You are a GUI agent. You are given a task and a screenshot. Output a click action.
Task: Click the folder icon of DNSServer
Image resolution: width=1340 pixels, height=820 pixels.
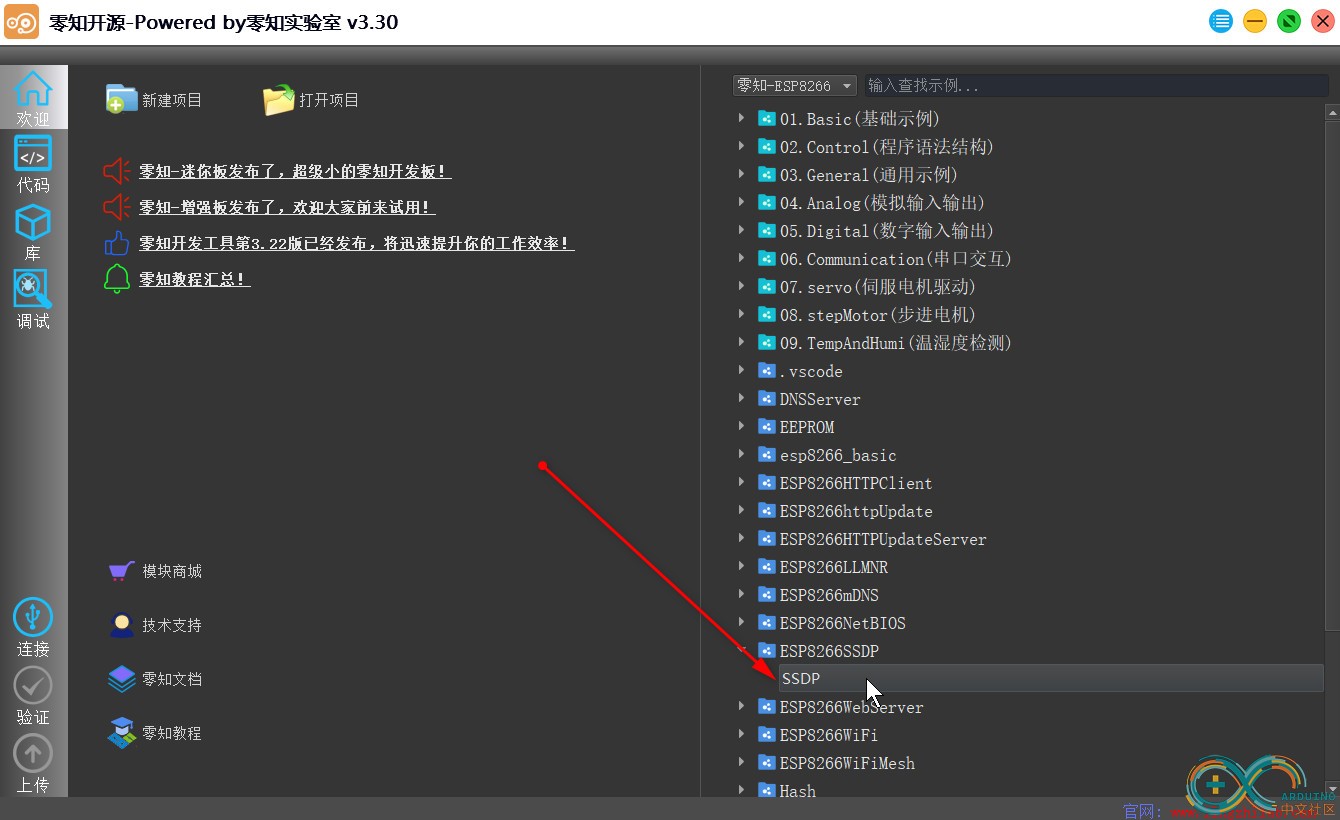click(767, 399)
